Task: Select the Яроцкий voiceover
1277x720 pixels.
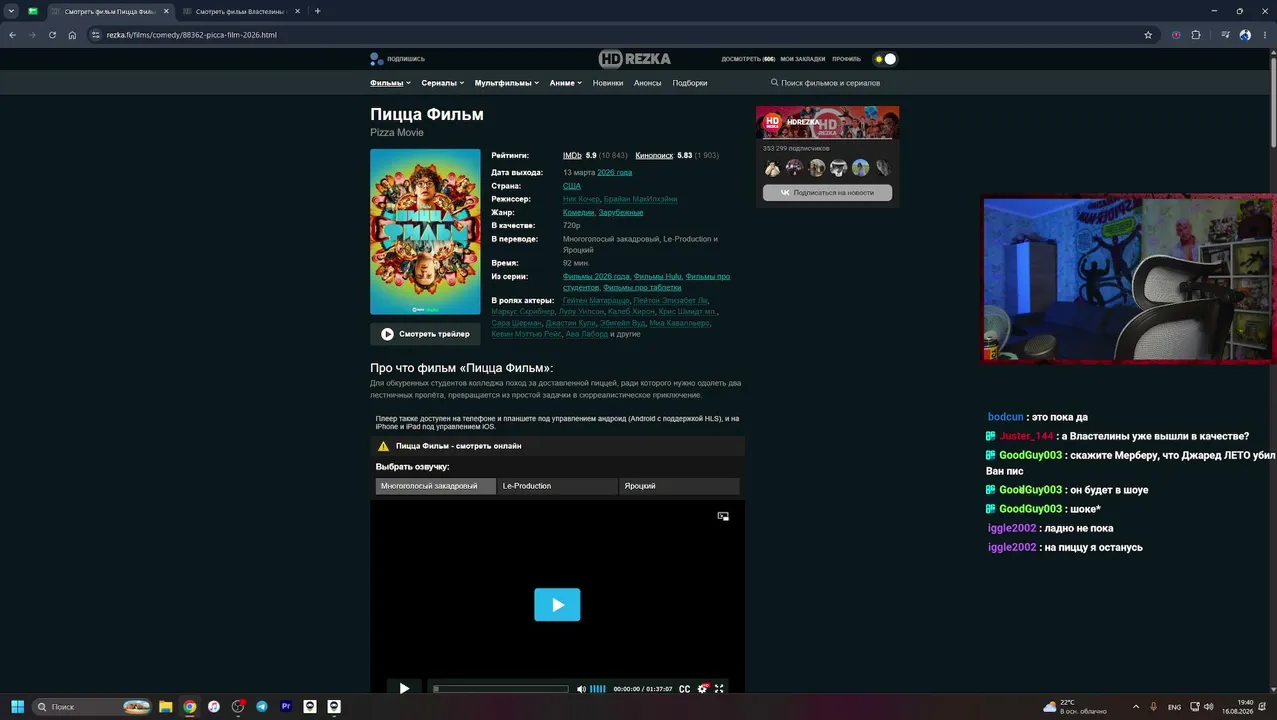Action: coord(679,486)
